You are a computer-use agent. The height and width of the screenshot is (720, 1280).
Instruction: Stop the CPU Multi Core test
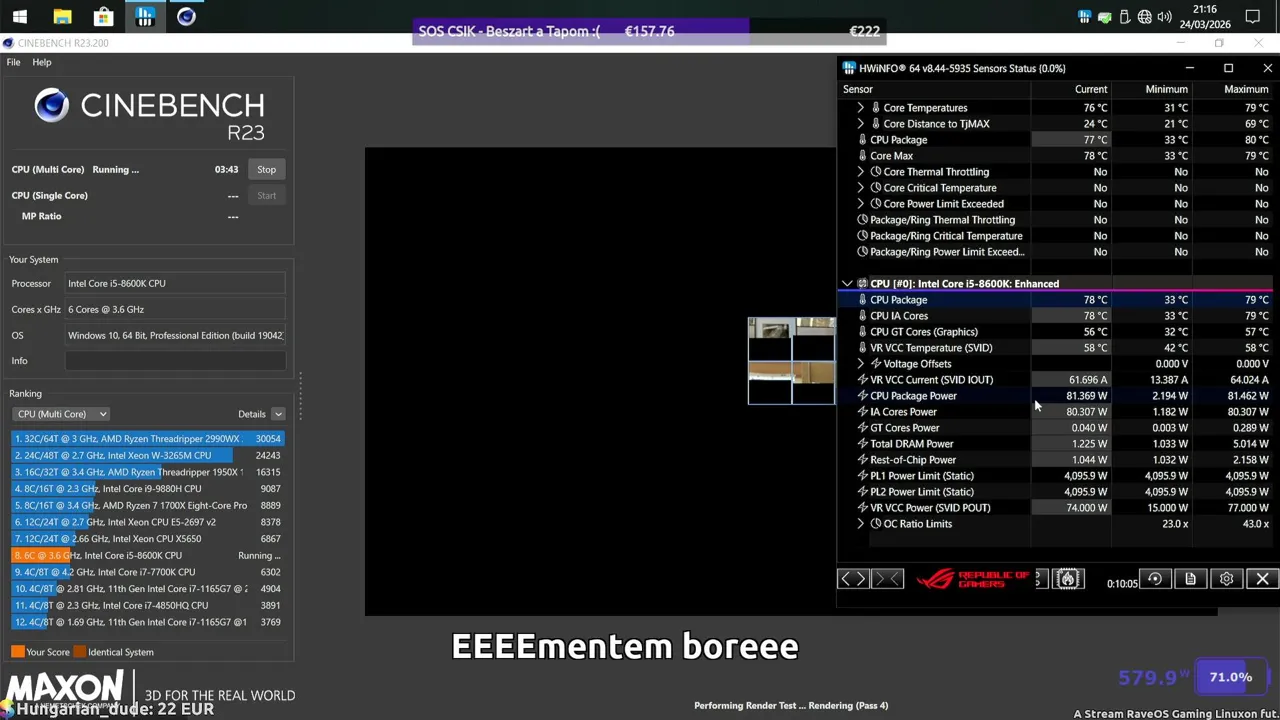click(x=266, y=170)
